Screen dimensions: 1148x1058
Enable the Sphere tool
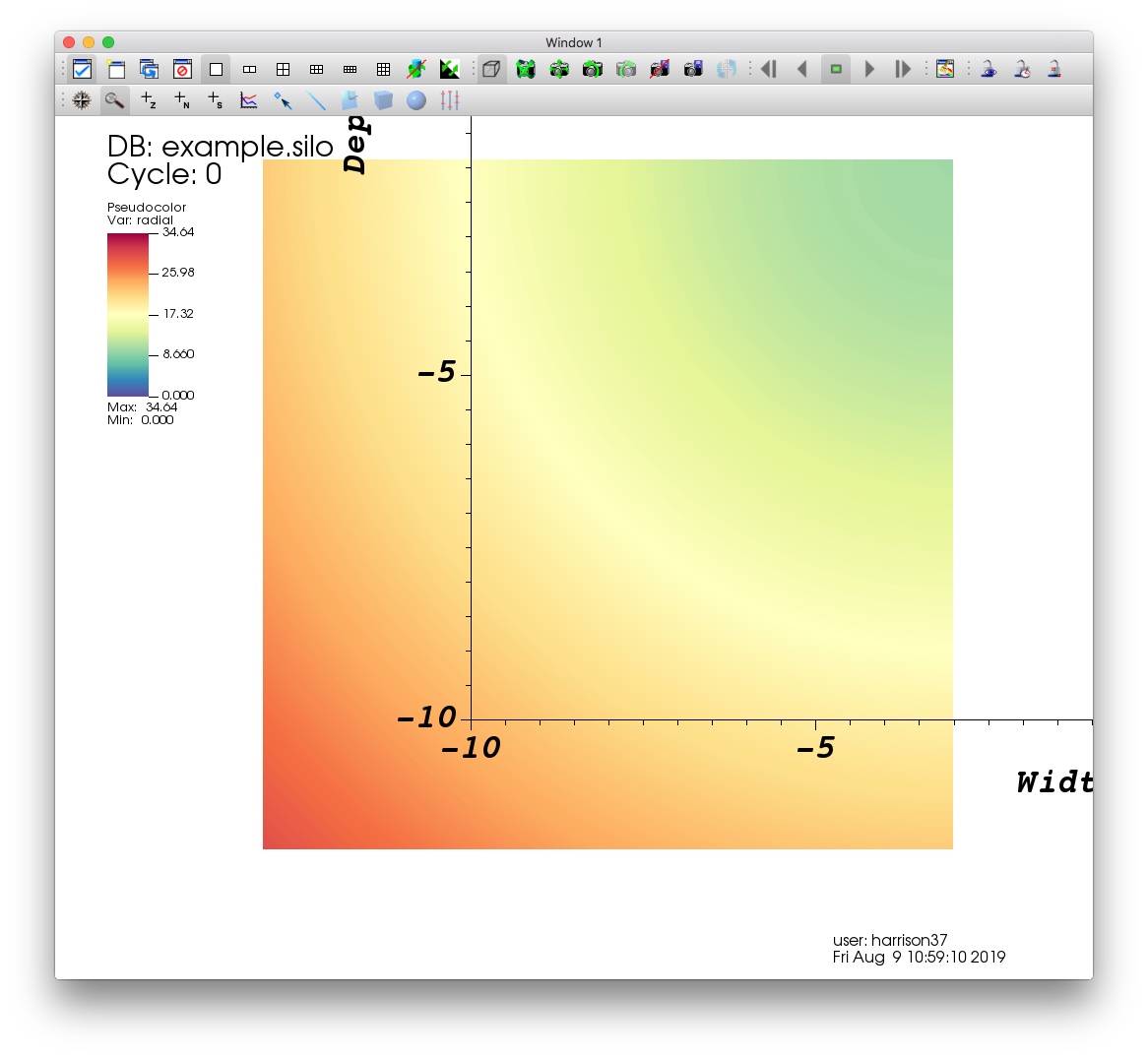[x=416, y=100]
